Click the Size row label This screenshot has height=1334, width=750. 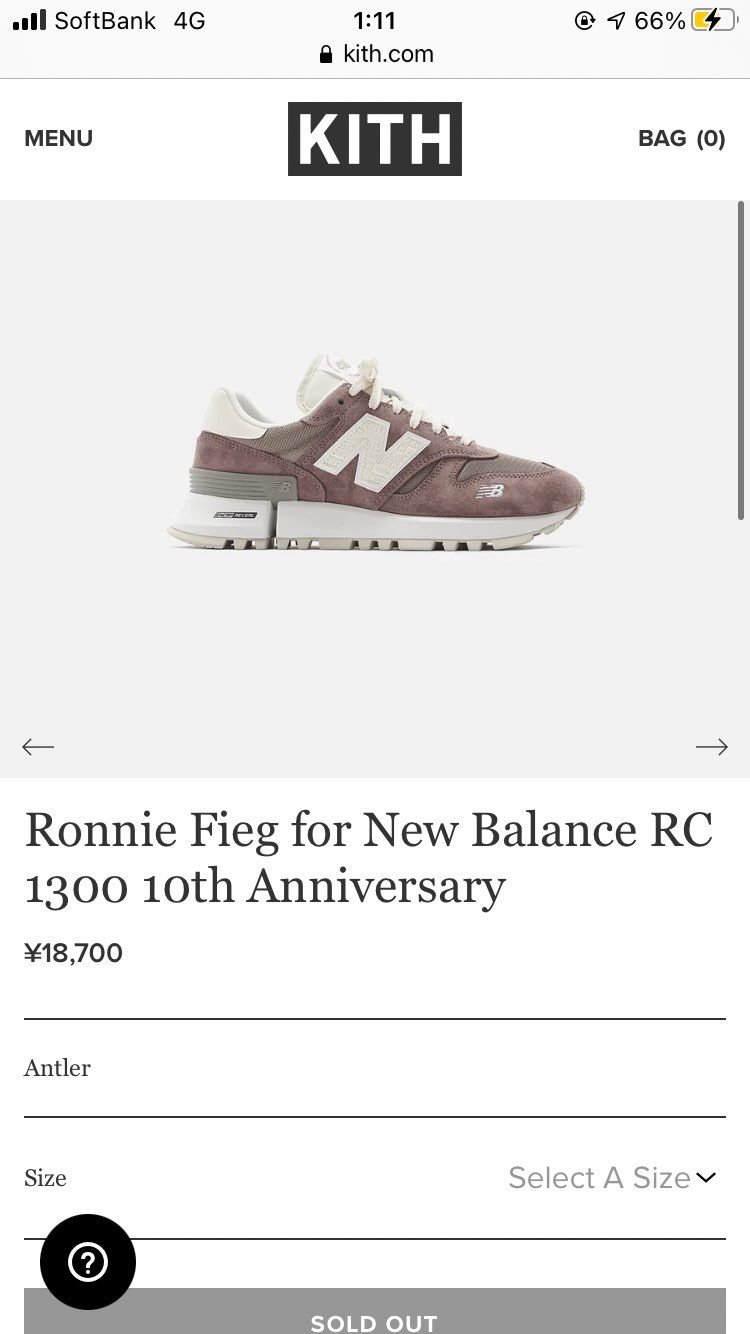tap(45, 1178)
